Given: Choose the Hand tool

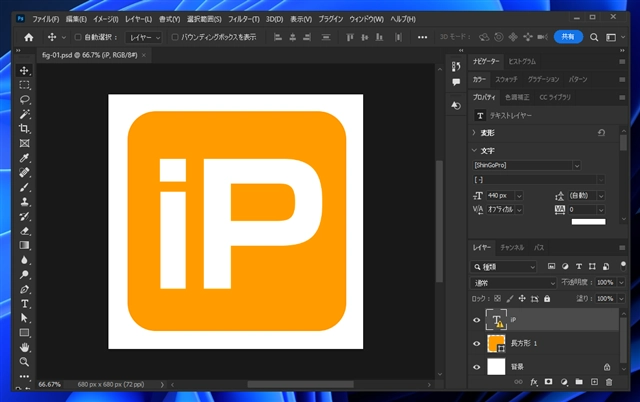Looking at the screenshot, I should point(25,347).
